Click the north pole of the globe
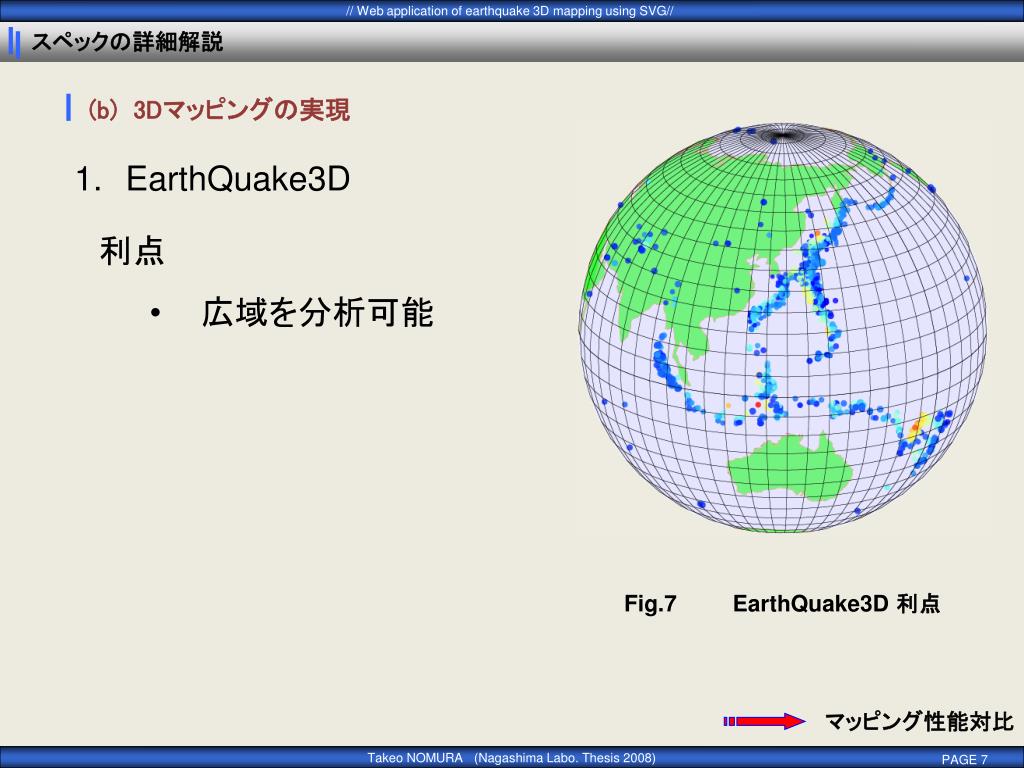Image resolution: width=1024 pixels, height=768 pixels. (783, 136)
